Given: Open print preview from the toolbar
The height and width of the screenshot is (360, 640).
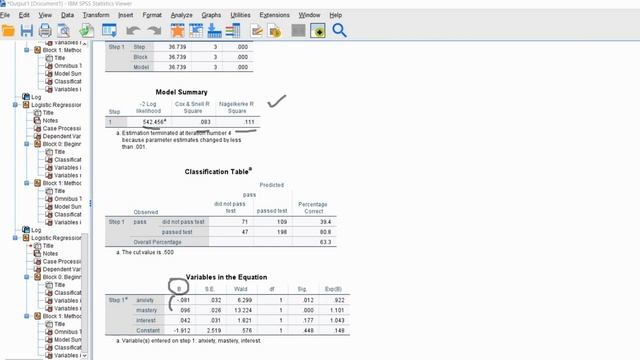Looking at the screenshot, I should (x=64, y=31).
